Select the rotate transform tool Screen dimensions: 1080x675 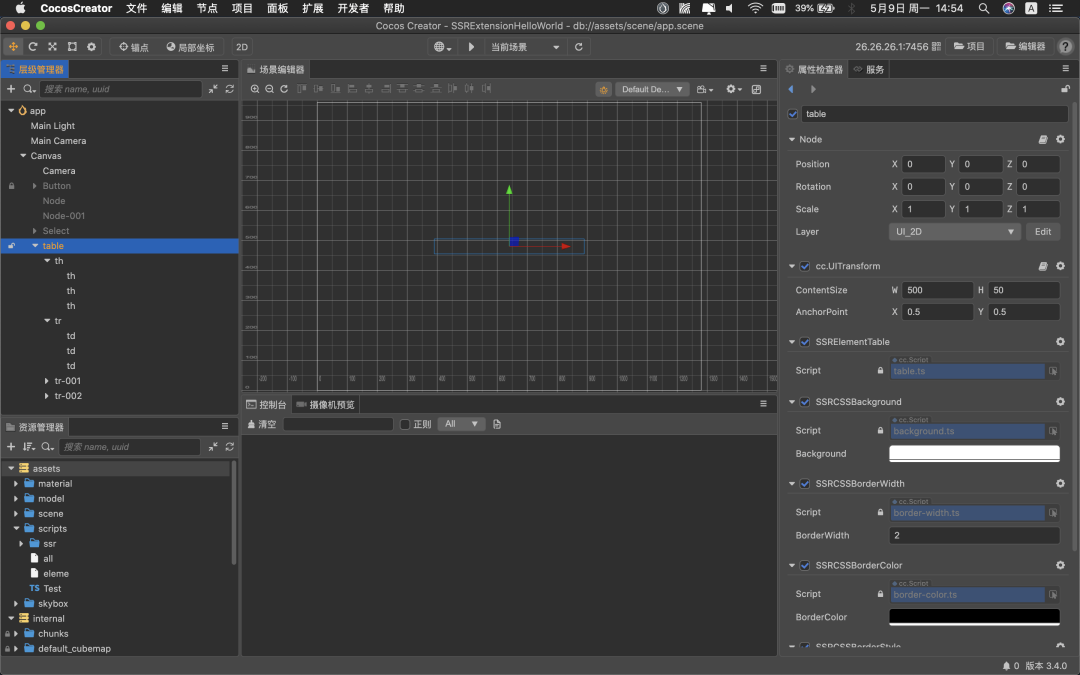[33, 47]
